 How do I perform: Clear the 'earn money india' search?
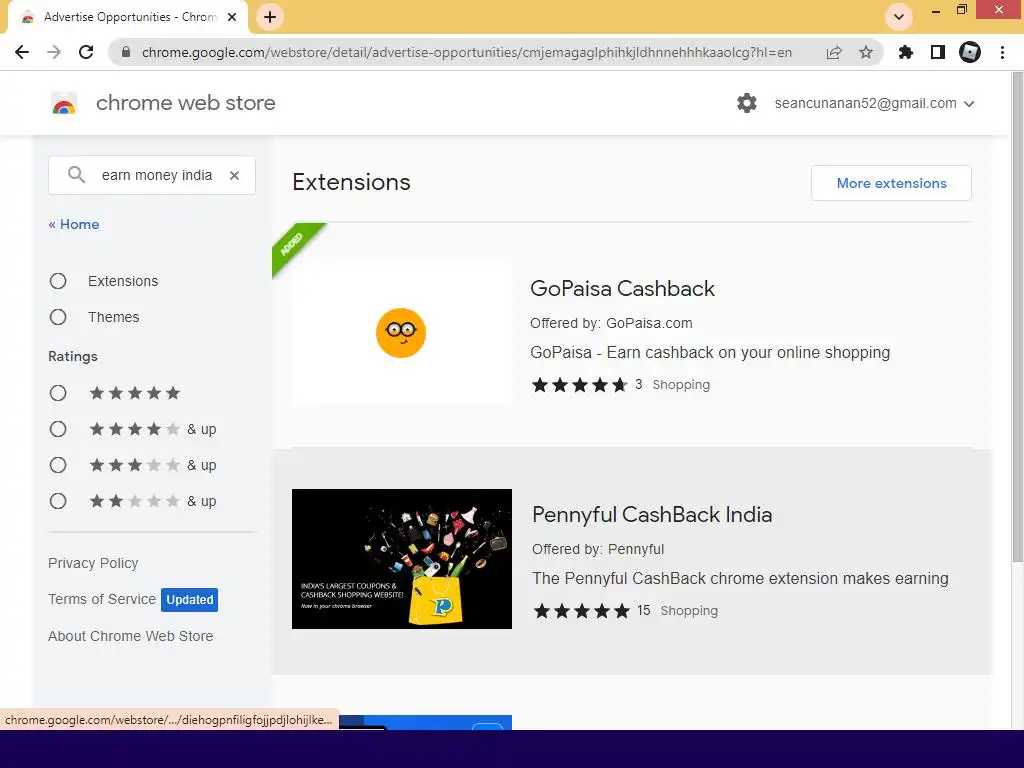[x=234, y=175]
